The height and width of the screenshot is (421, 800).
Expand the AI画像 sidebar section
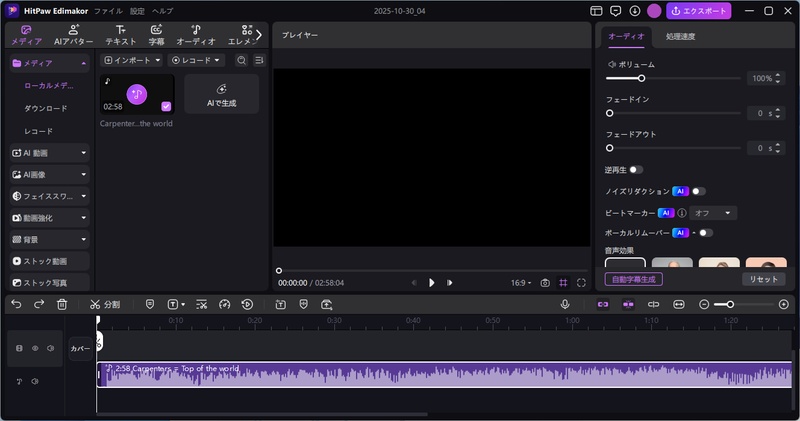click(x=49, y=175)
